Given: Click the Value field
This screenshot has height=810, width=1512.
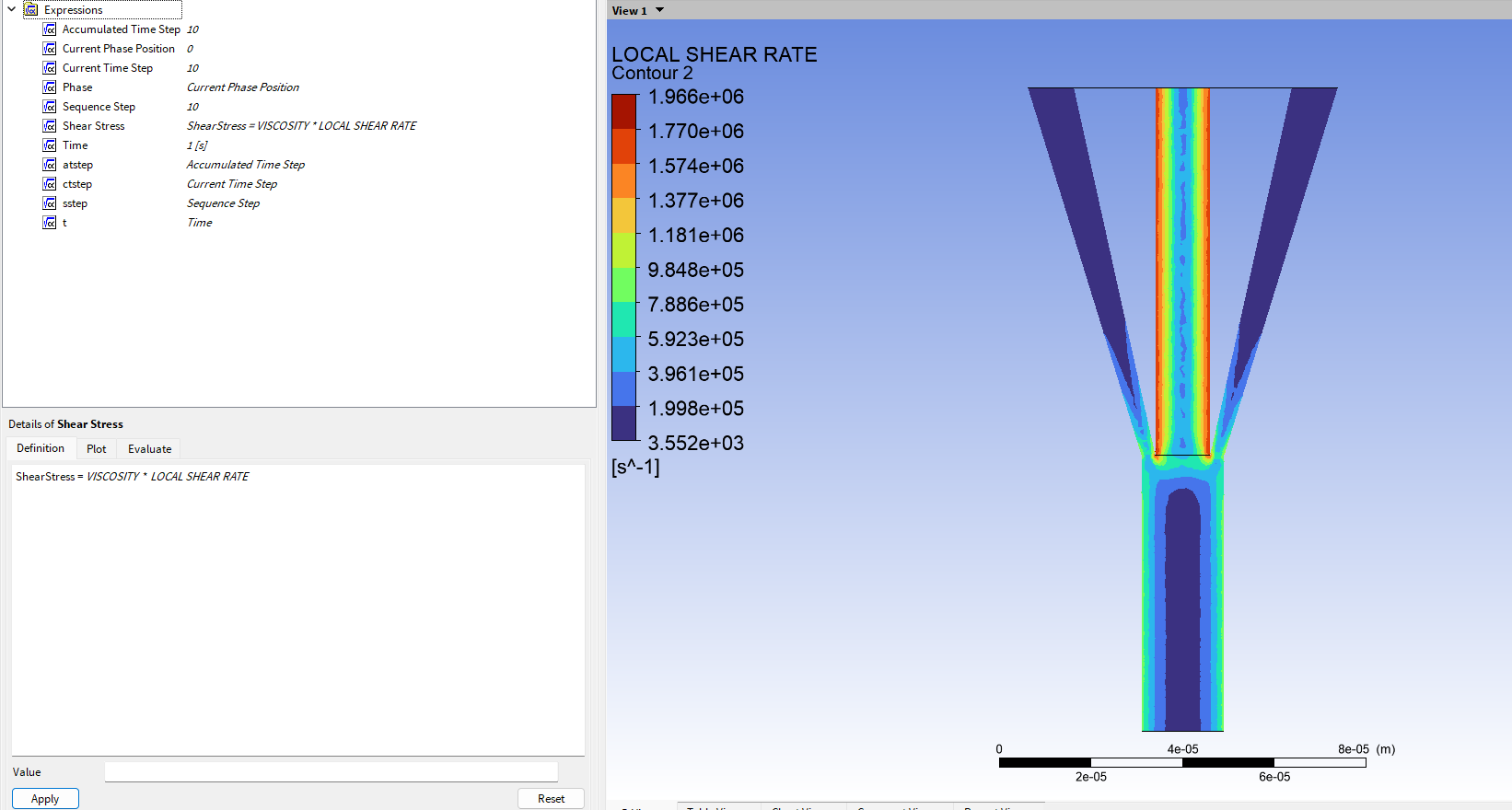Looking at the screenshot, I should coord(331,772).
